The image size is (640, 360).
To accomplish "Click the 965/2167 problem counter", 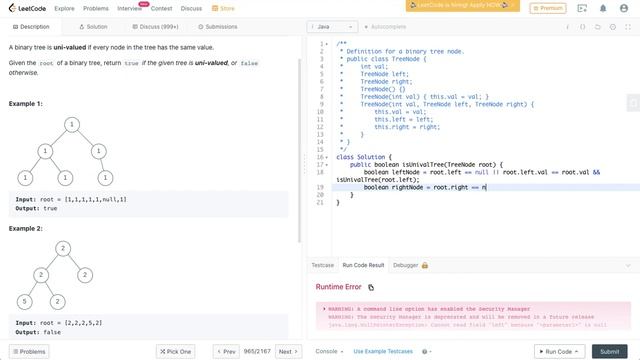I will click(257, 351).
